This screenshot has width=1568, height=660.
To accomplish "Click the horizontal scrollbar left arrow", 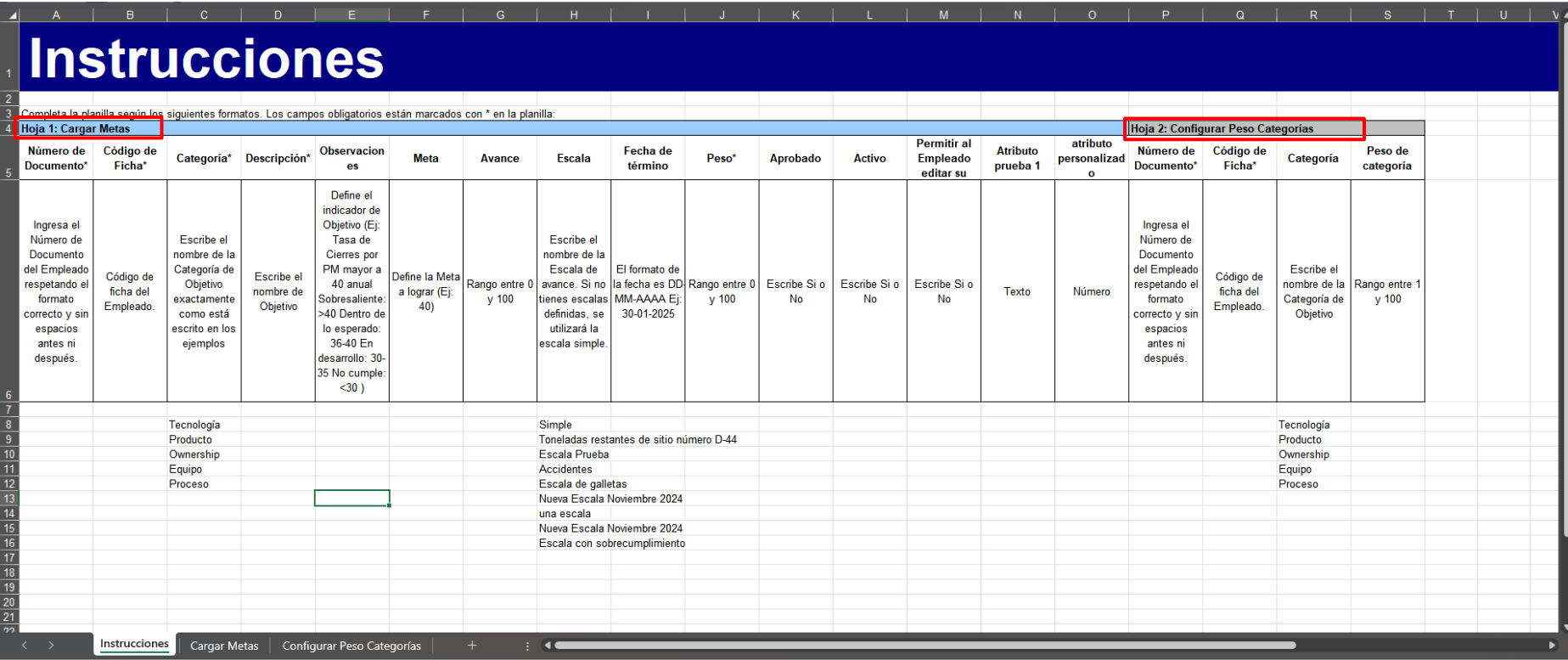I will click(x=548, y=646).
